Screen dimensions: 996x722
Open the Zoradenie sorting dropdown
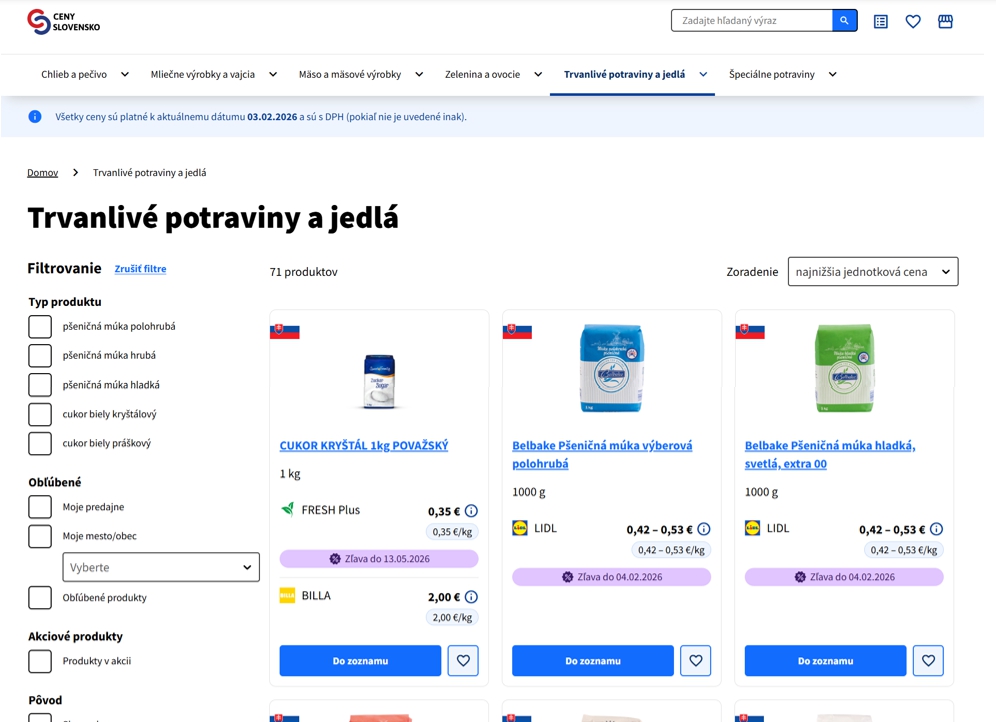(872, 271)
